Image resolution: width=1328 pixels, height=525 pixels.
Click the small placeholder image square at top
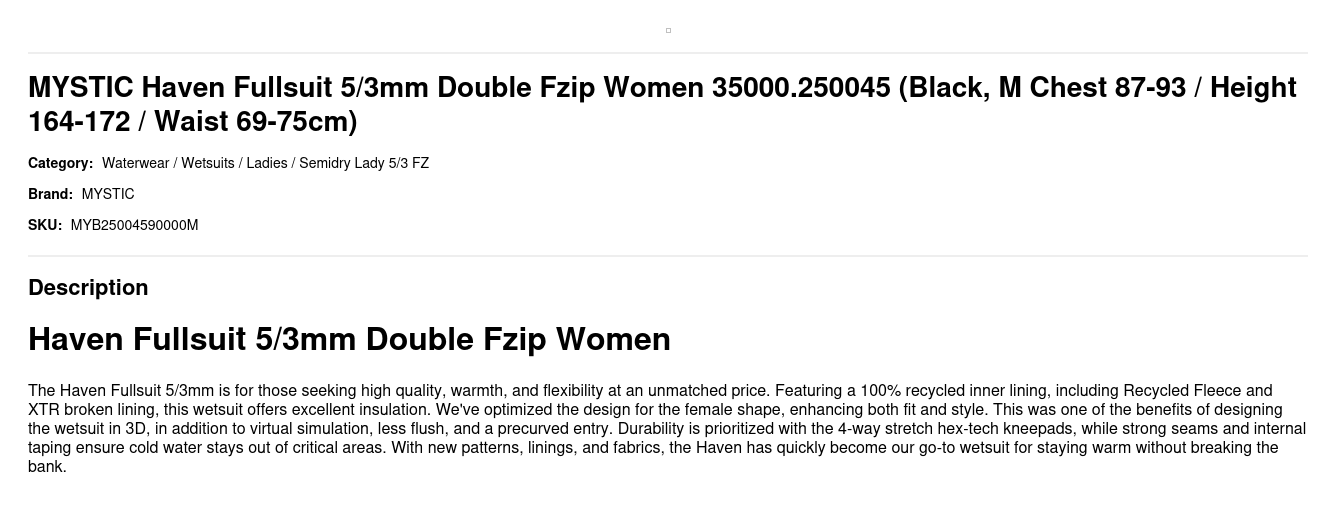coord(668,31)
